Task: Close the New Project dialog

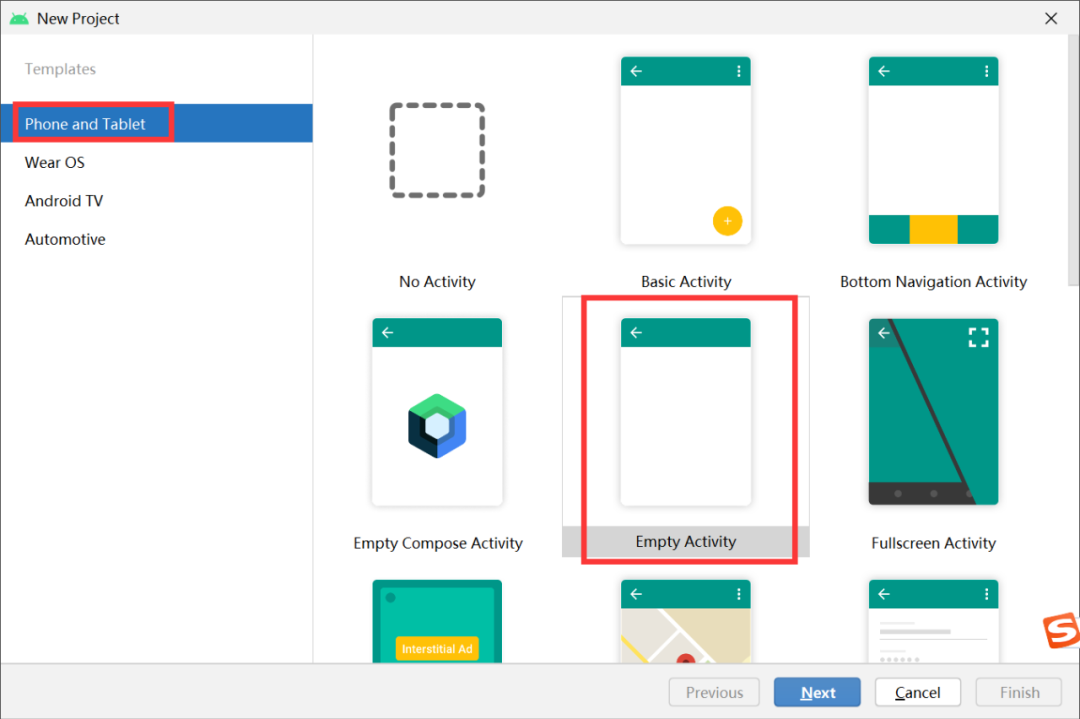Action: point(1051,19)
